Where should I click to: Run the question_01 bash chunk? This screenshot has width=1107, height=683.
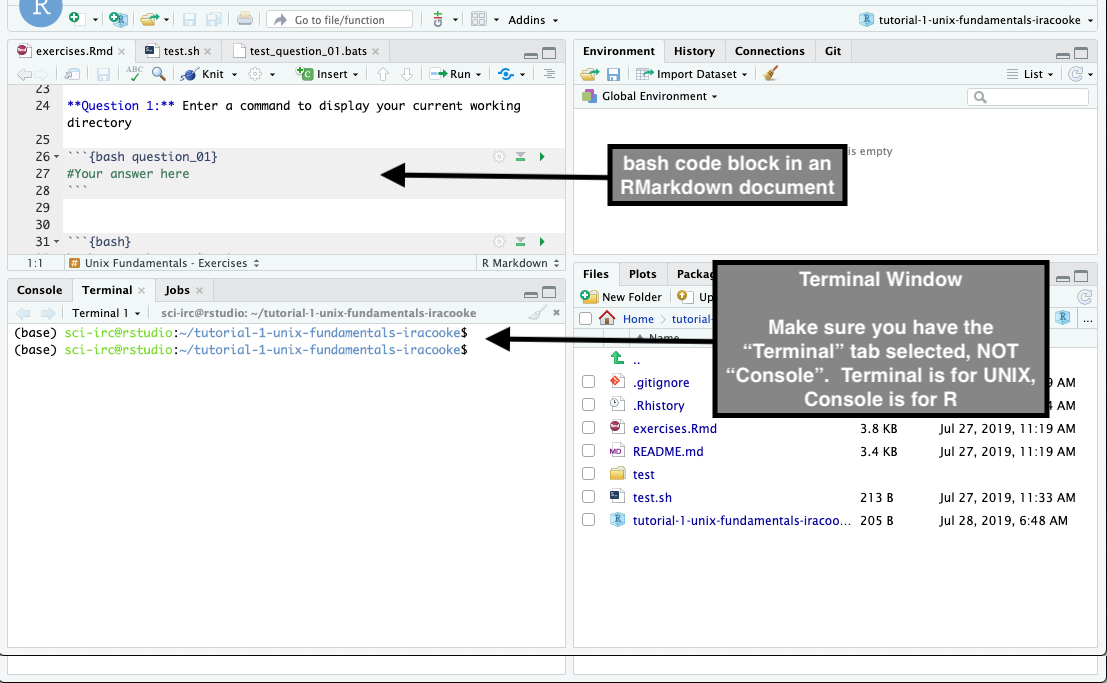pos(542,157)
